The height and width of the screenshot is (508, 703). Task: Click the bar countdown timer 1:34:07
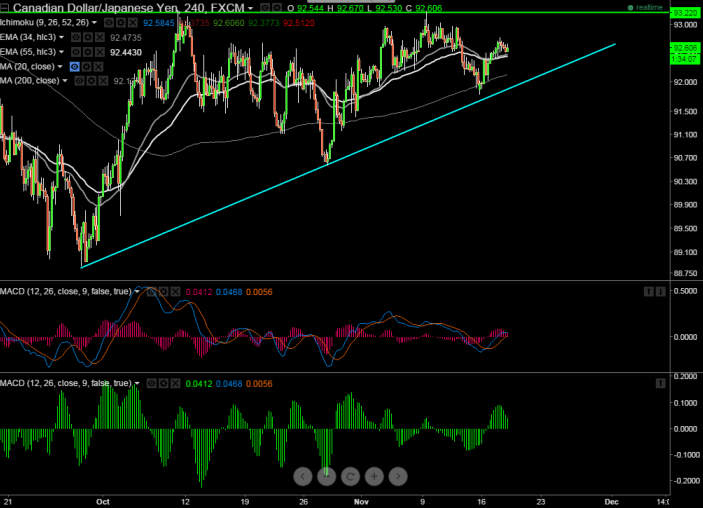click(685, 59)
